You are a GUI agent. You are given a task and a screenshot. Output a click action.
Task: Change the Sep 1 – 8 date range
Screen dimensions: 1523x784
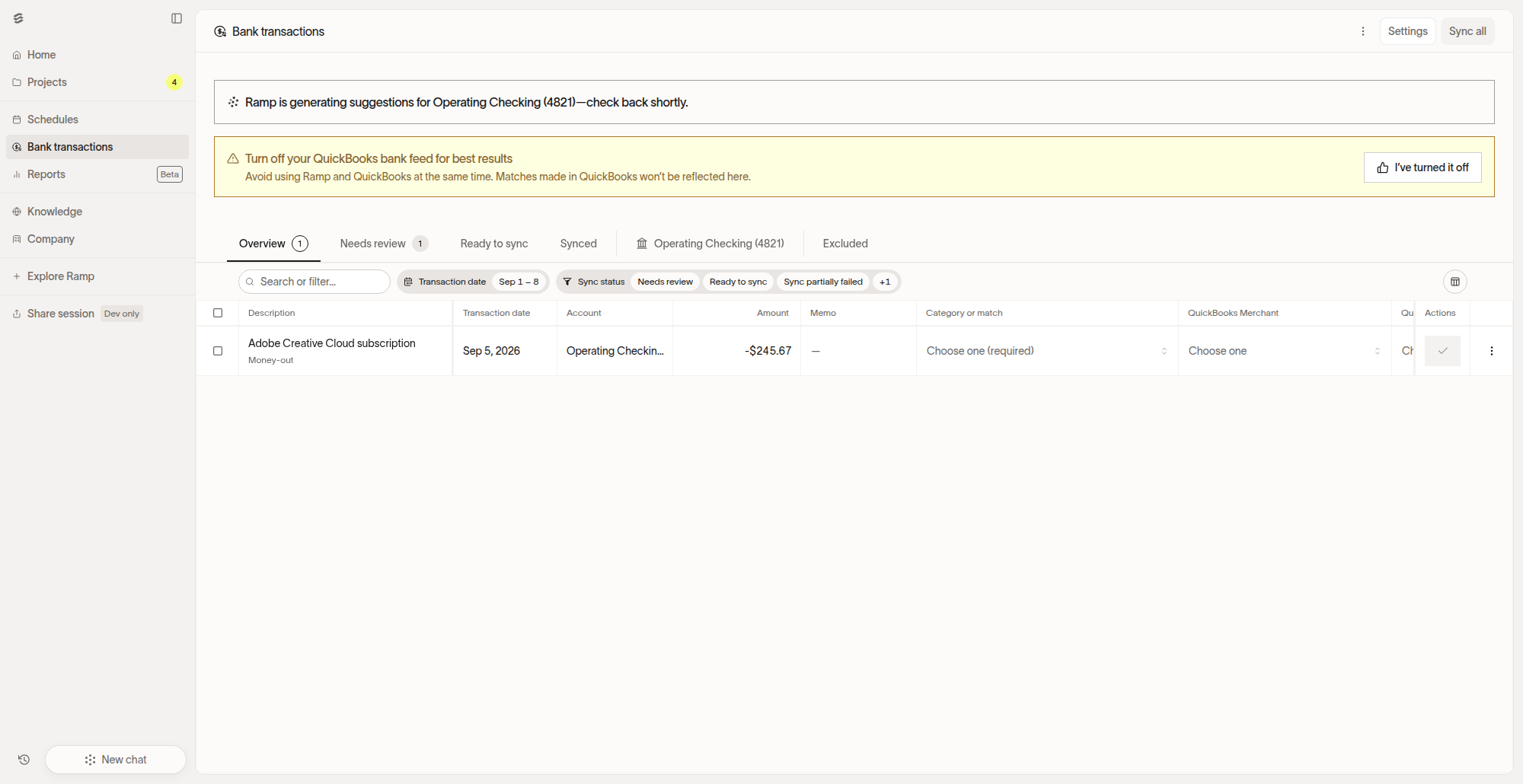tap(519, 282)
